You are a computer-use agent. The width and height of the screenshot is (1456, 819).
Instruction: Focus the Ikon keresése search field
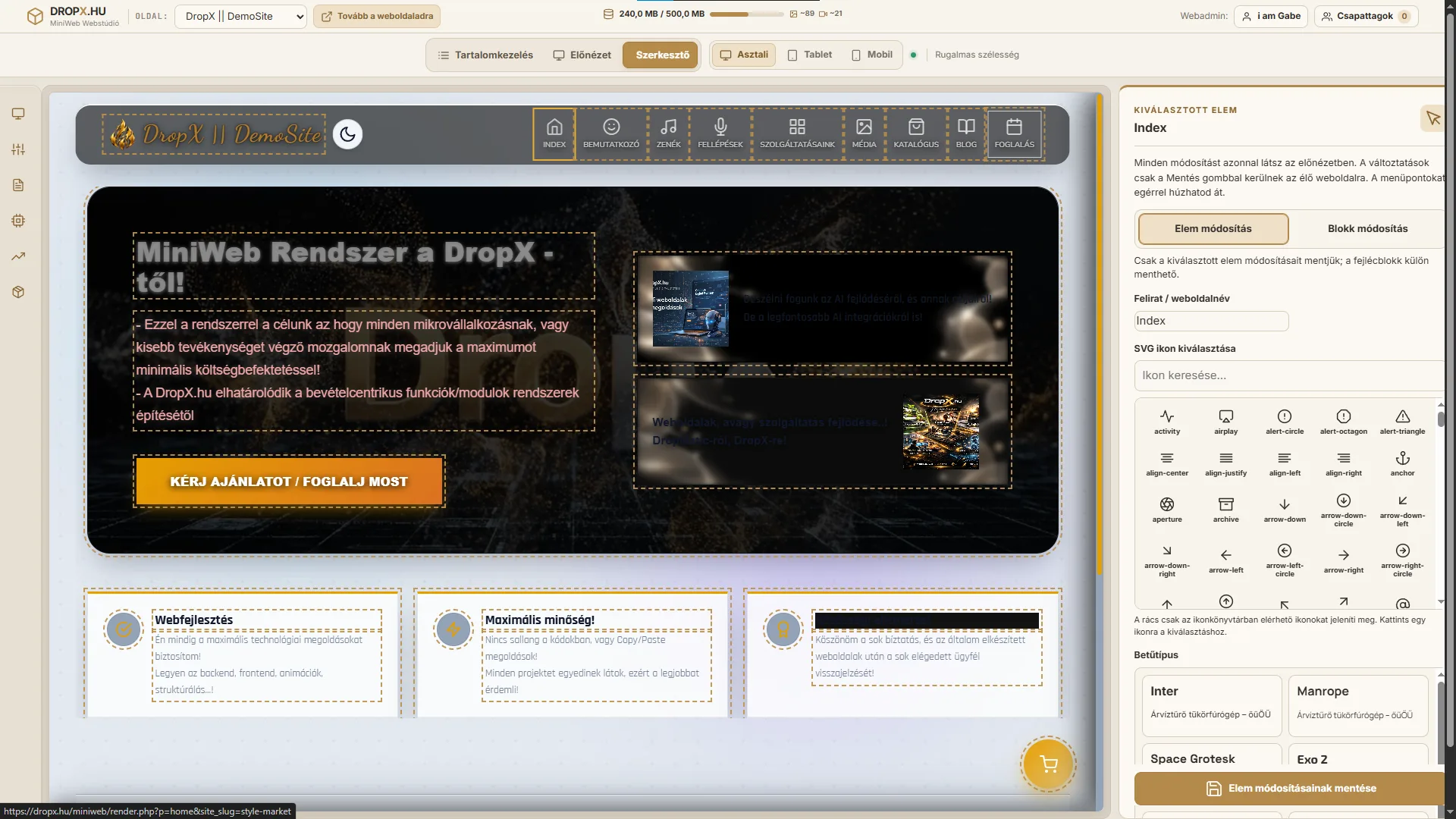(1289, 375)
